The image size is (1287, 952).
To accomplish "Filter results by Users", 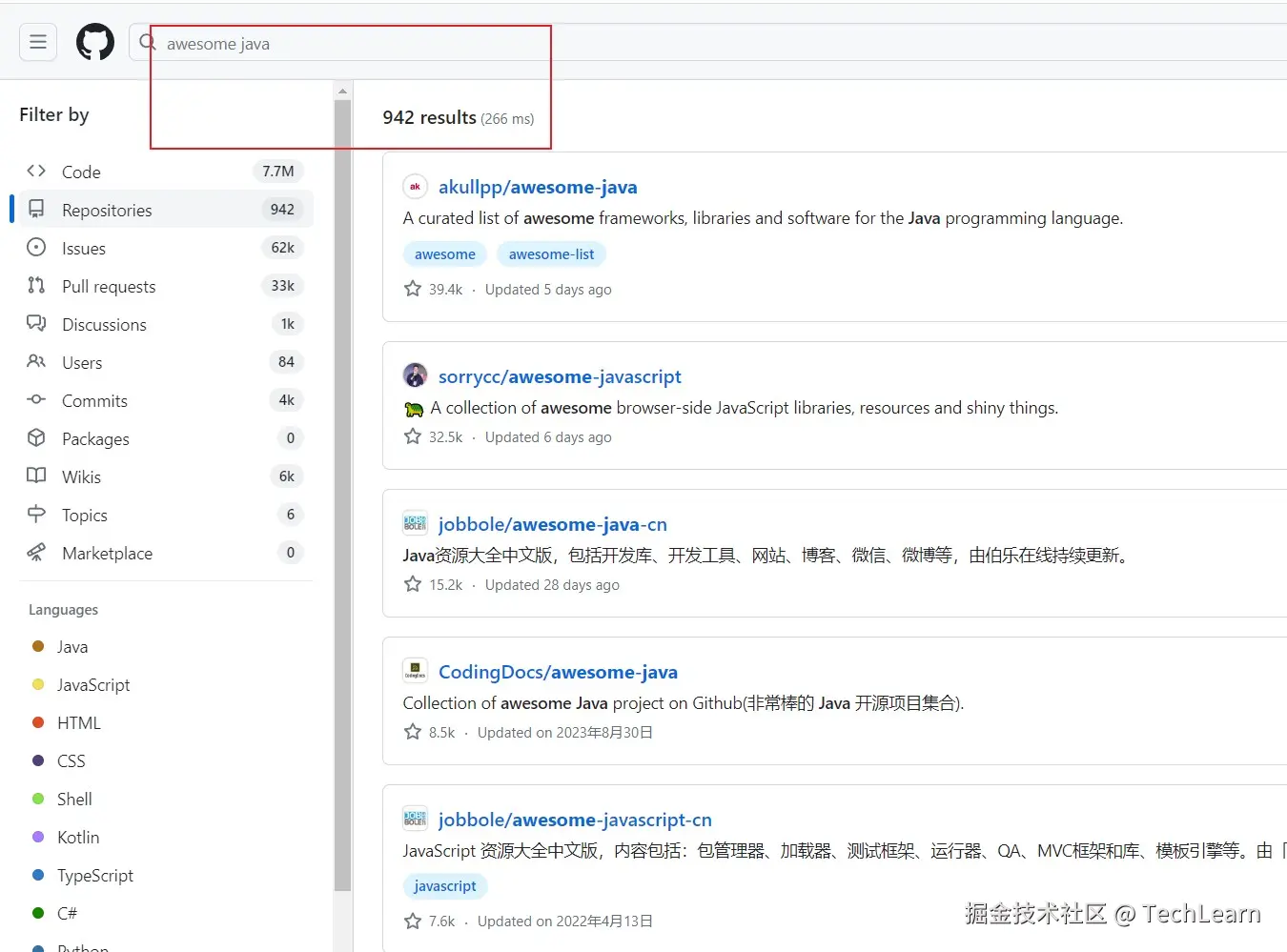I will click(166, 362).
